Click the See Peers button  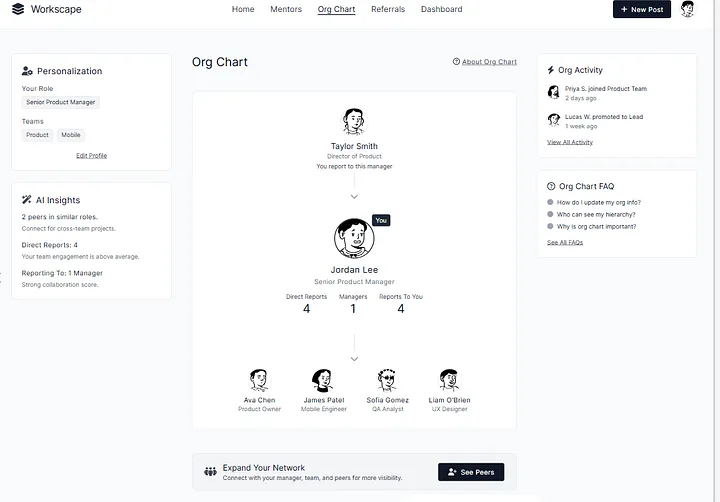471,472
